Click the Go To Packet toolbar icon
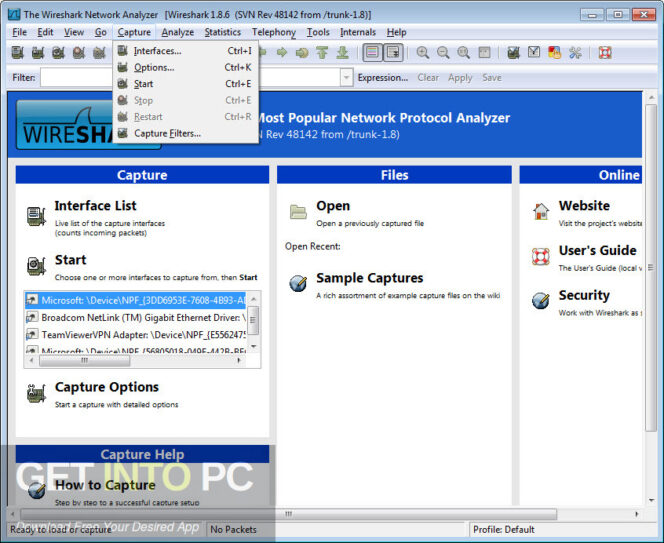664x543 pixels. (302, 53)
